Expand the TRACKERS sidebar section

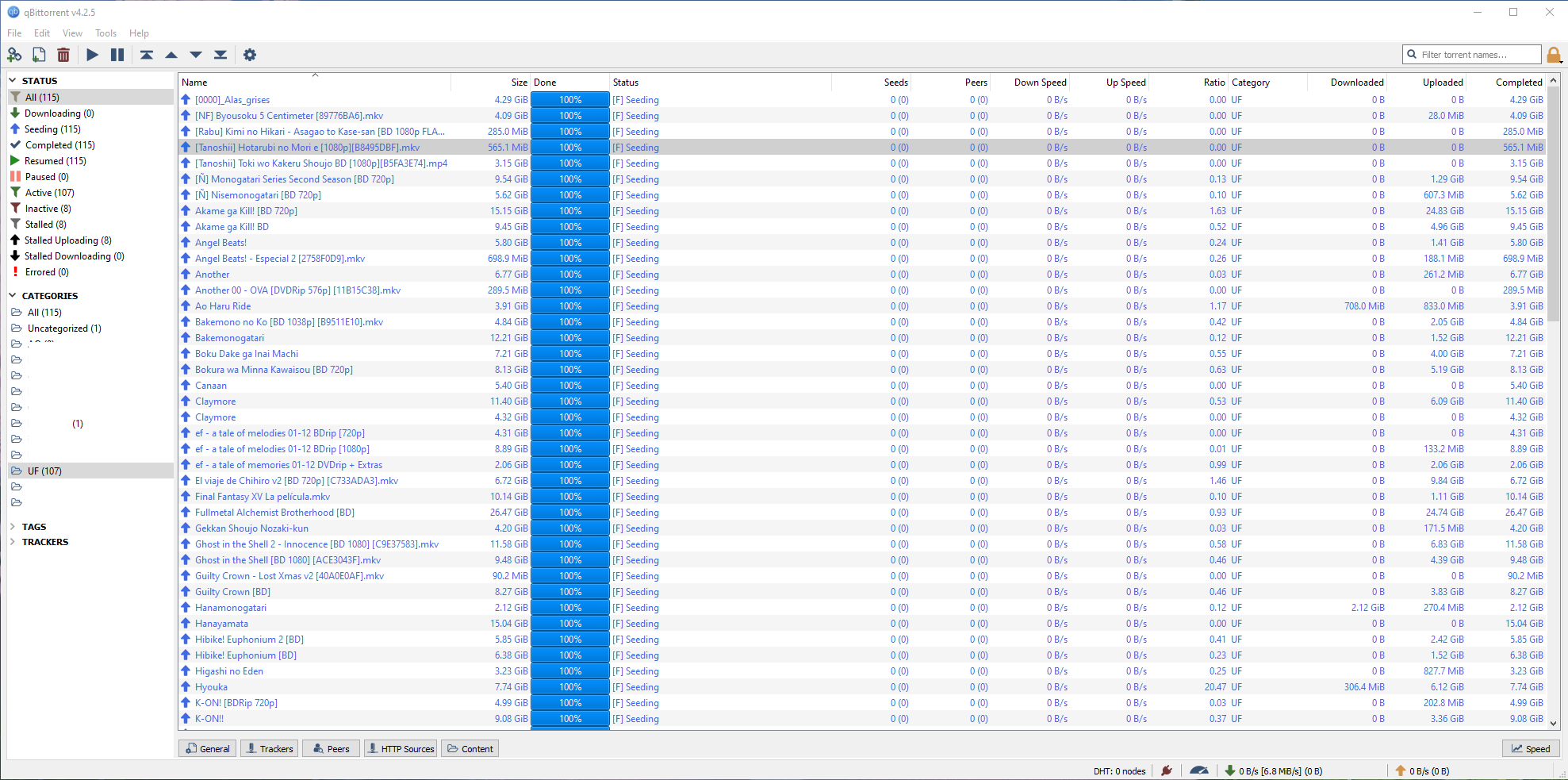point(13,542)
